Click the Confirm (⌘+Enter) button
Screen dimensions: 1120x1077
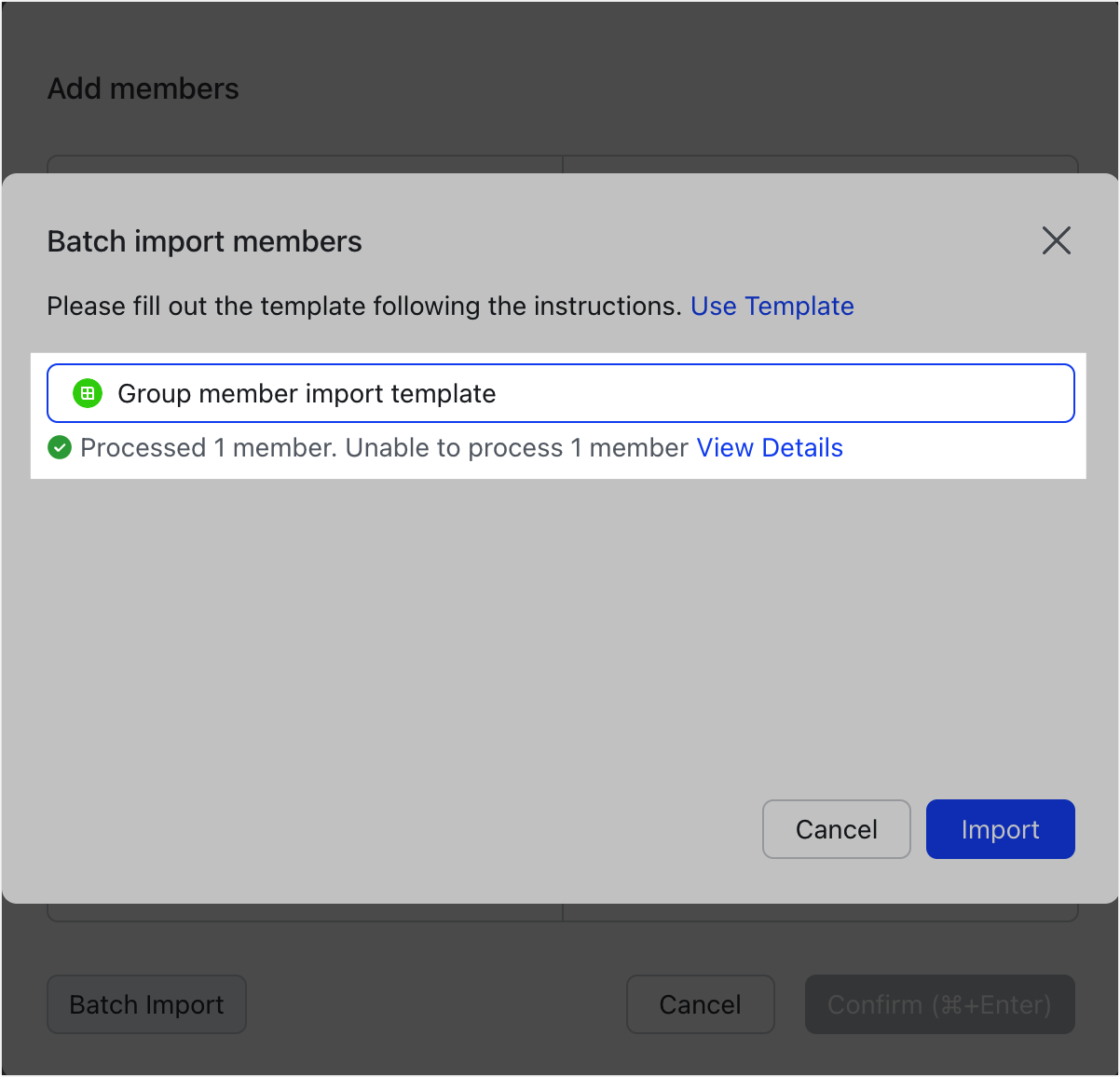[939, 1004]
